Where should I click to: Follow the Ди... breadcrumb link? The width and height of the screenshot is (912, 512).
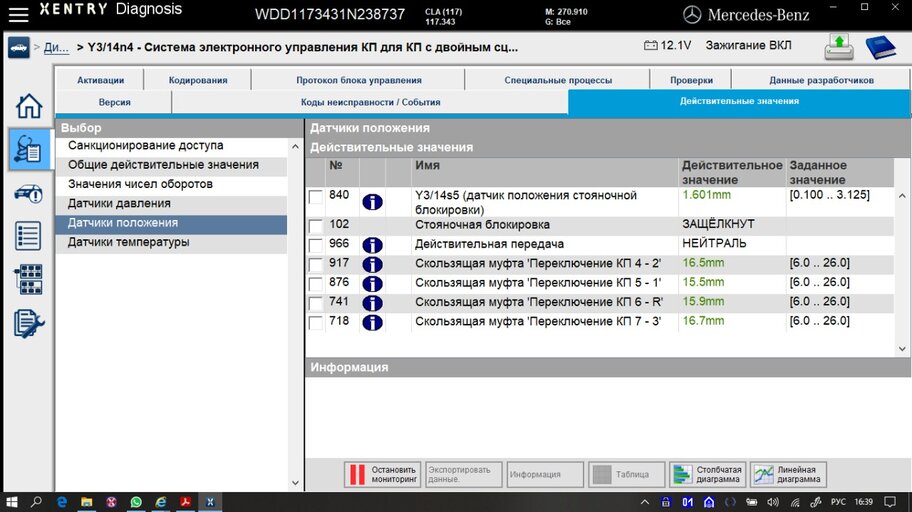(56, 47)
